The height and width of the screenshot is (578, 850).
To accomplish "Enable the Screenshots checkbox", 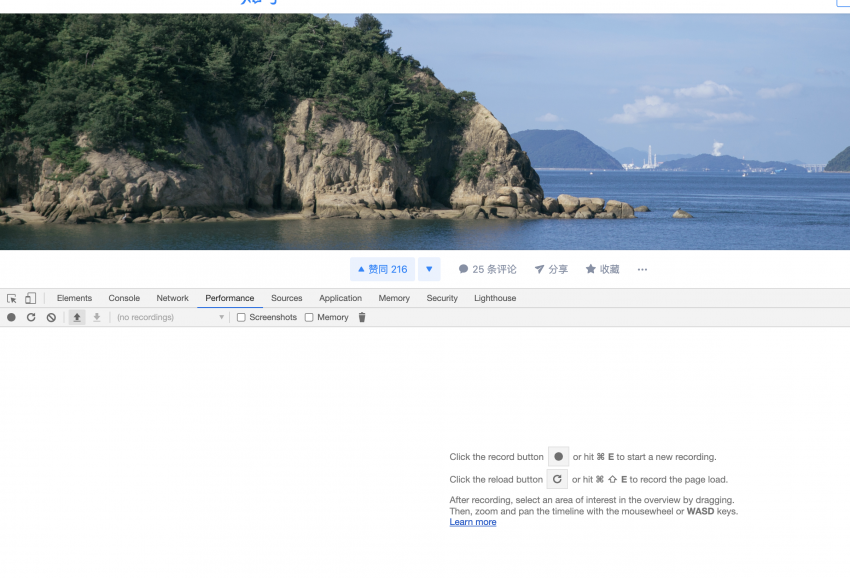I will pos(241,317).
